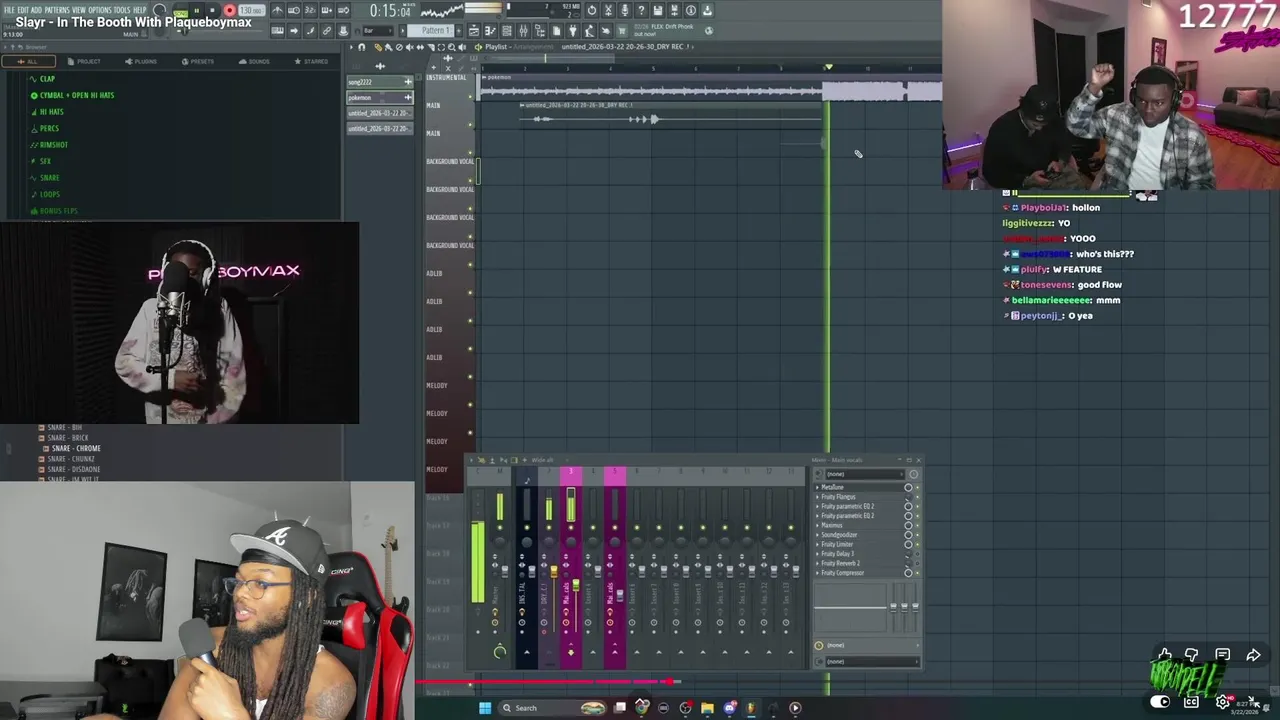The image size is (1280, 720).
Task: Switch browser to the PROJECT tab
Action: [x=85, y=61]
